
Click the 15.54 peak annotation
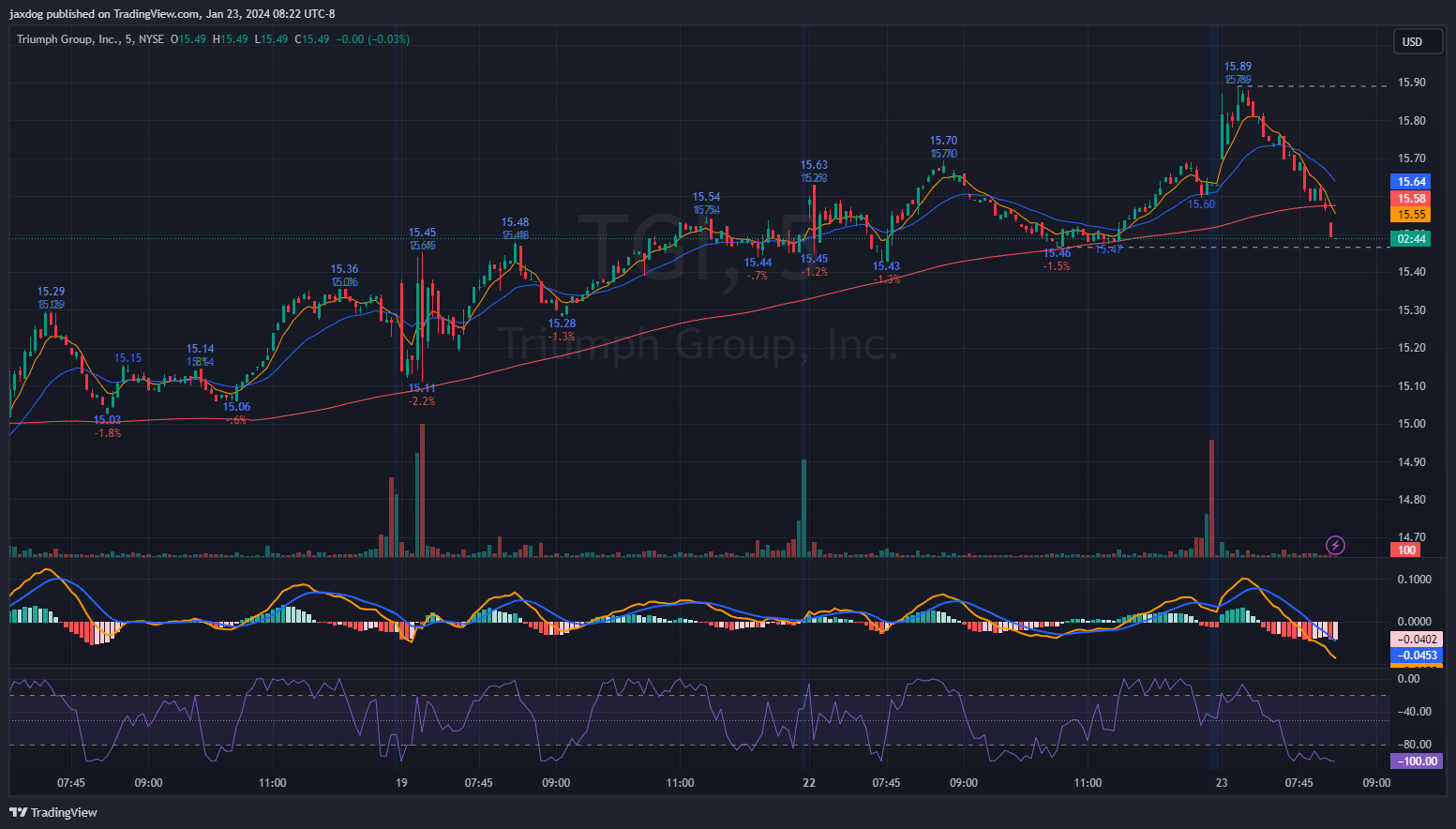(x=706, y=197)
